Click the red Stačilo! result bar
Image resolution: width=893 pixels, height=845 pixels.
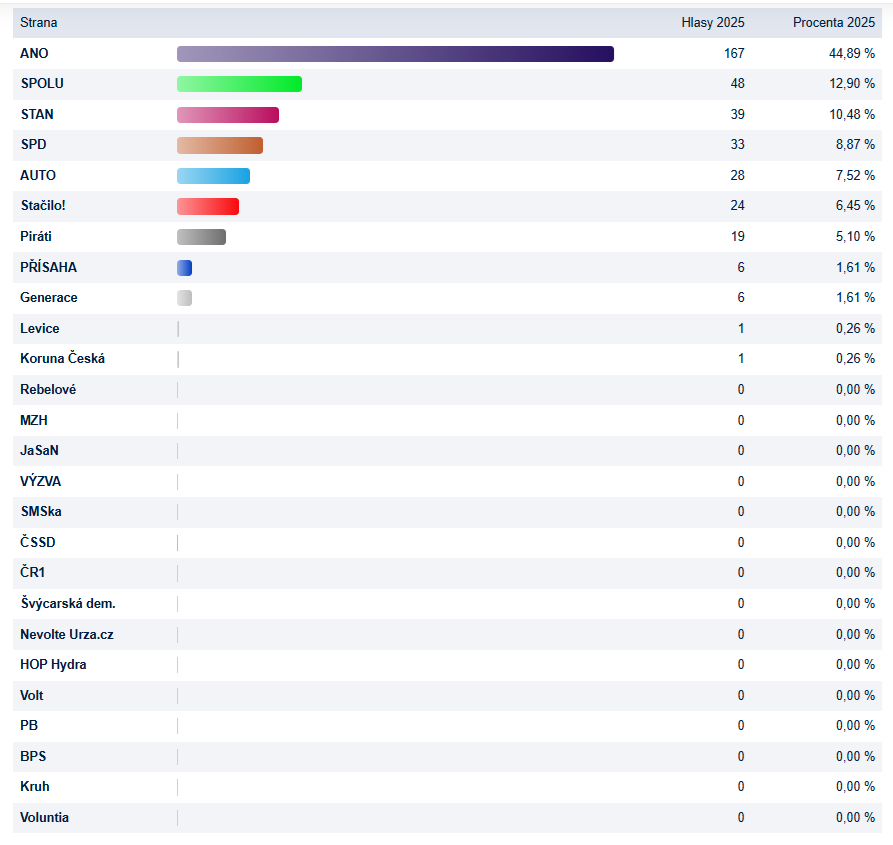[x=208, y=206]
